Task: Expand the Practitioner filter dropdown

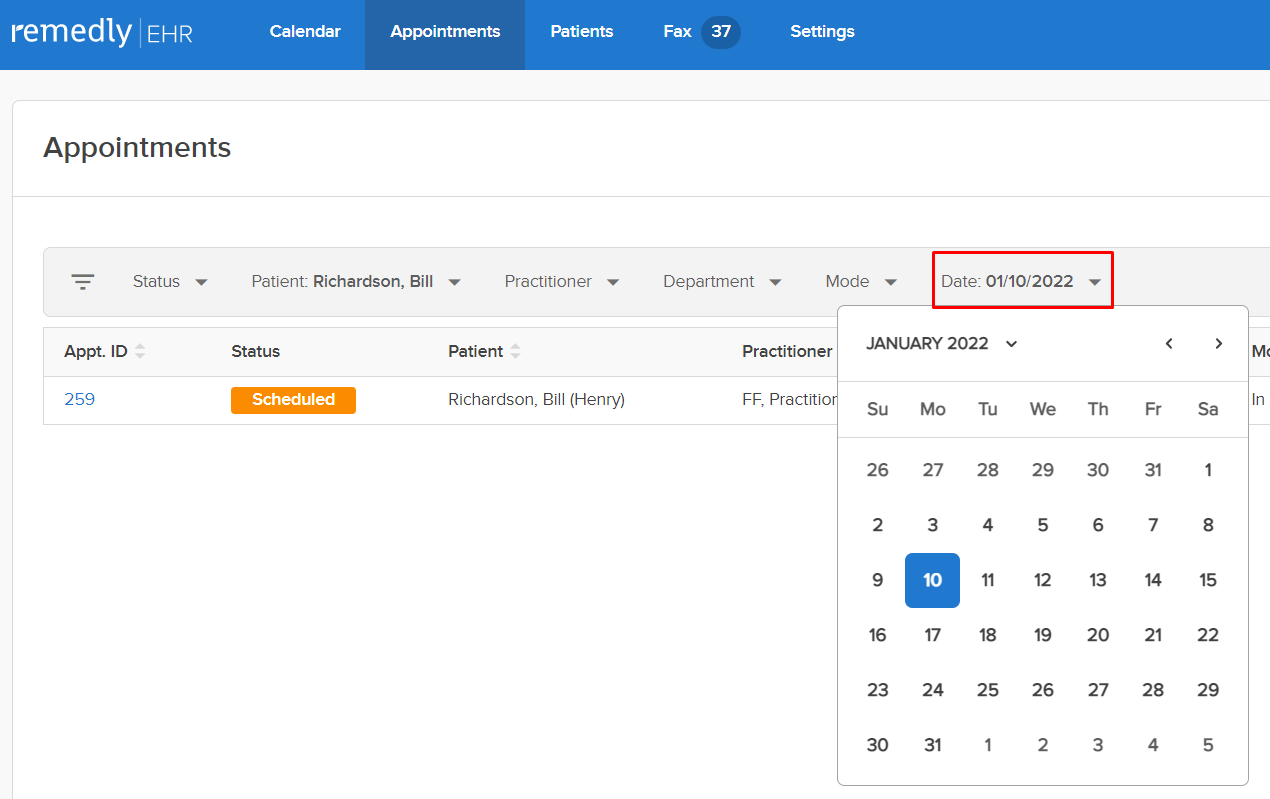Action: [x=562, y=282]
